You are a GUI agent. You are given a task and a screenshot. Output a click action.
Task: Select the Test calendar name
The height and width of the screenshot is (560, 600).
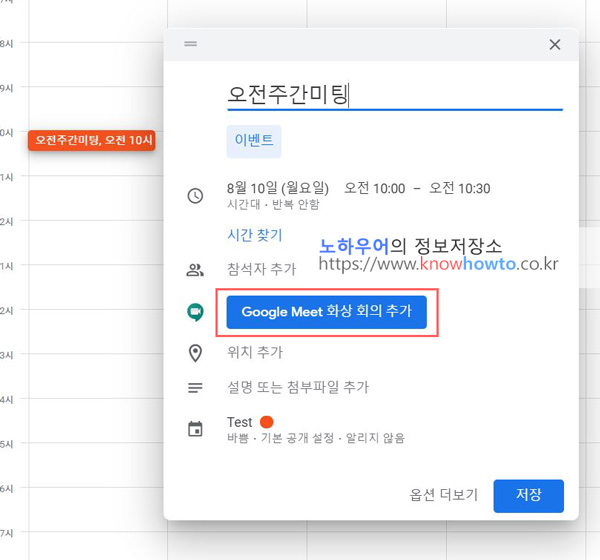point(240,422)
